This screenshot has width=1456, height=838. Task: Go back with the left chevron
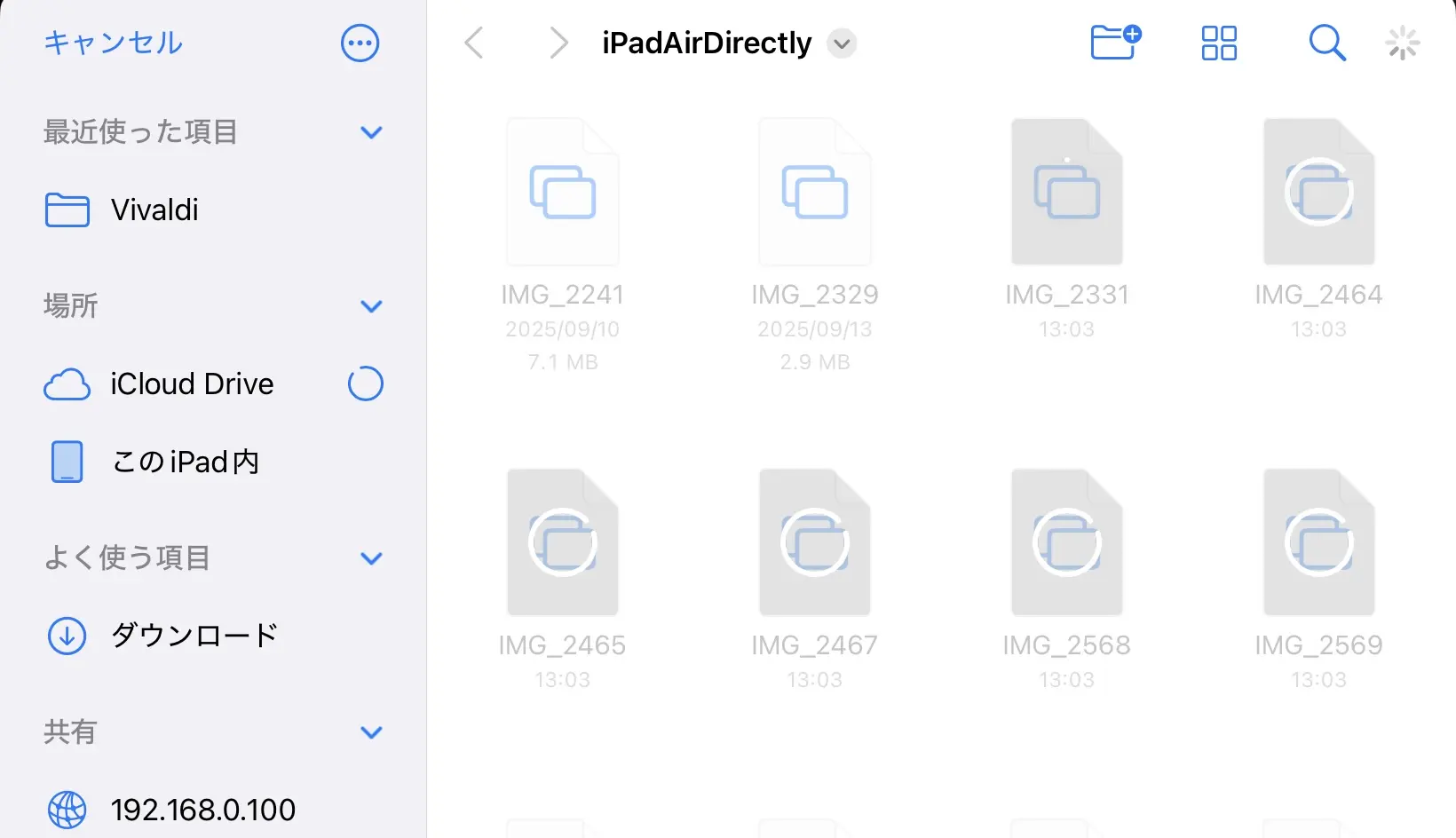point(475,43)
